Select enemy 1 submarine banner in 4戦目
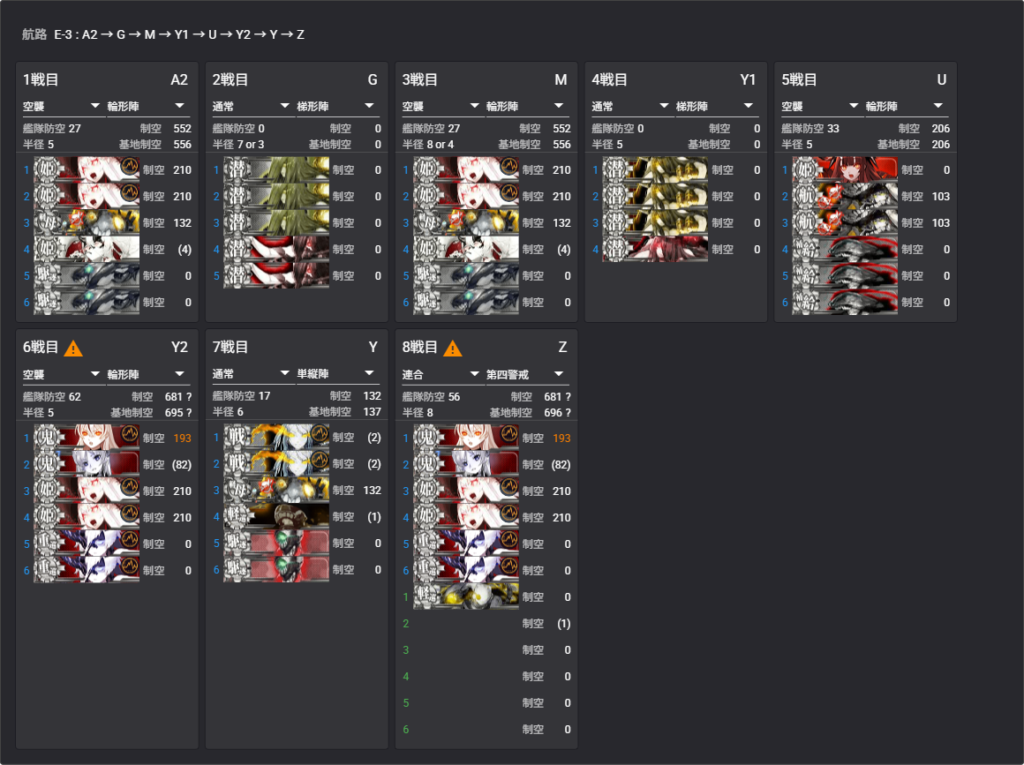 click(x=656, y=170)
